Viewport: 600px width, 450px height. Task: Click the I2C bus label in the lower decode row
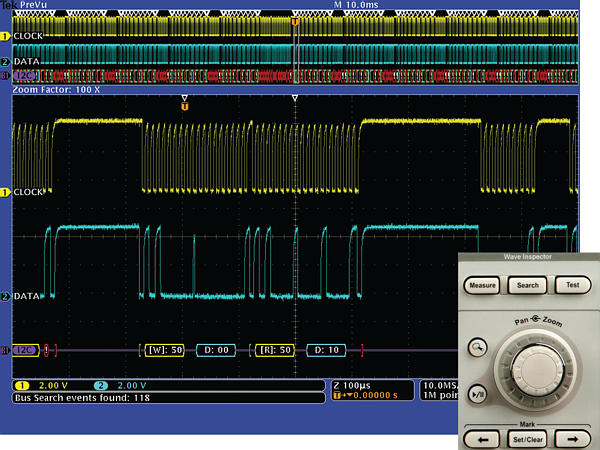[x=26, y=350]
